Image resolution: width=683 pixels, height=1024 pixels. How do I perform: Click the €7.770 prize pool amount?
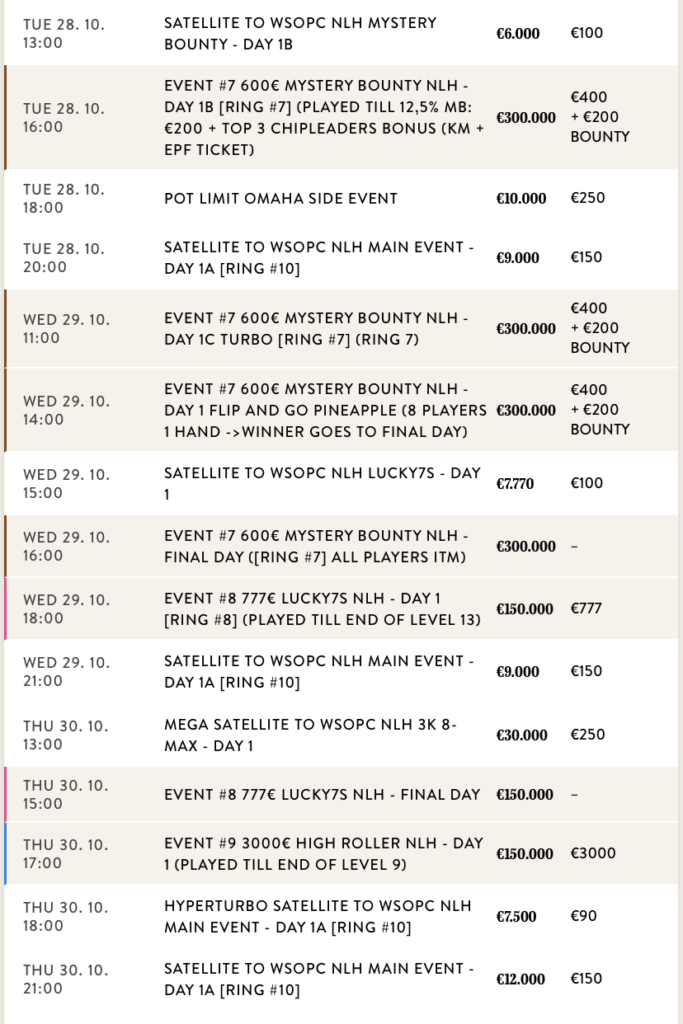click(515, 484)
